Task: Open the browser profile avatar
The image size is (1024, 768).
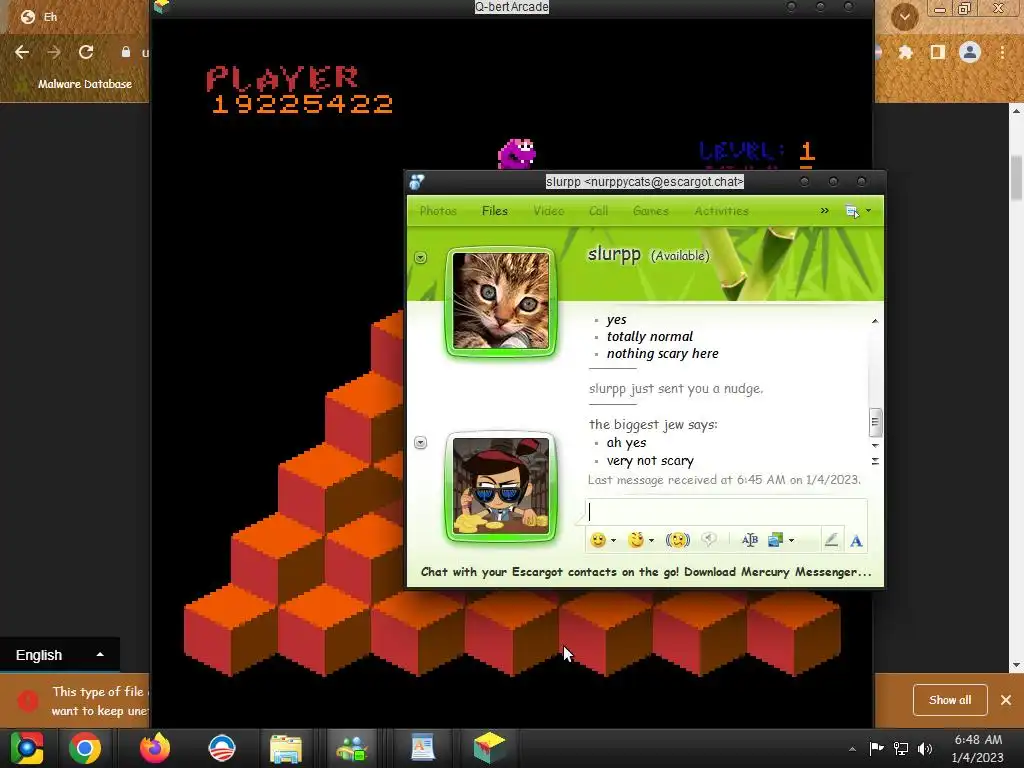Action: coord(970,52)
